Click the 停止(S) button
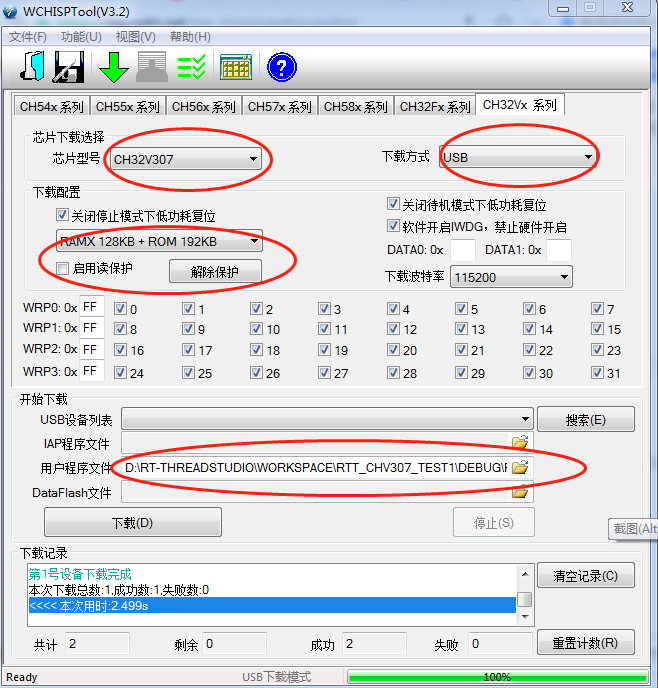658x688 pixels. [494, 522]
